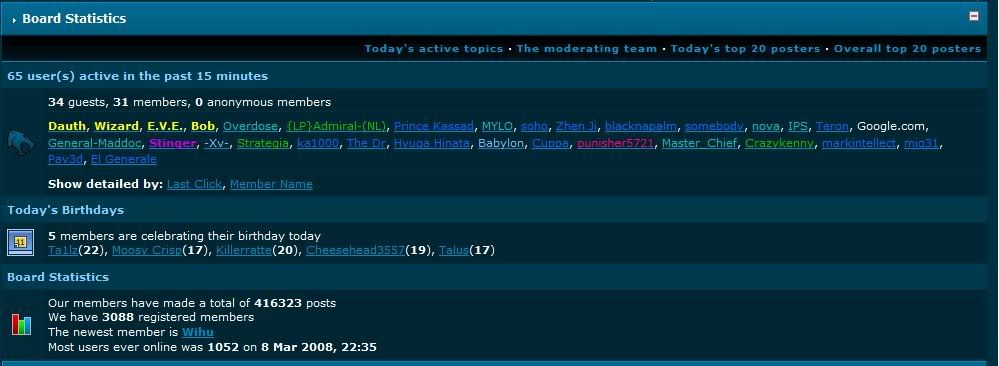Click the birthday calendar icon
Image resolution: width=999 pixels, height=366 pixels.
pos(20,242)
